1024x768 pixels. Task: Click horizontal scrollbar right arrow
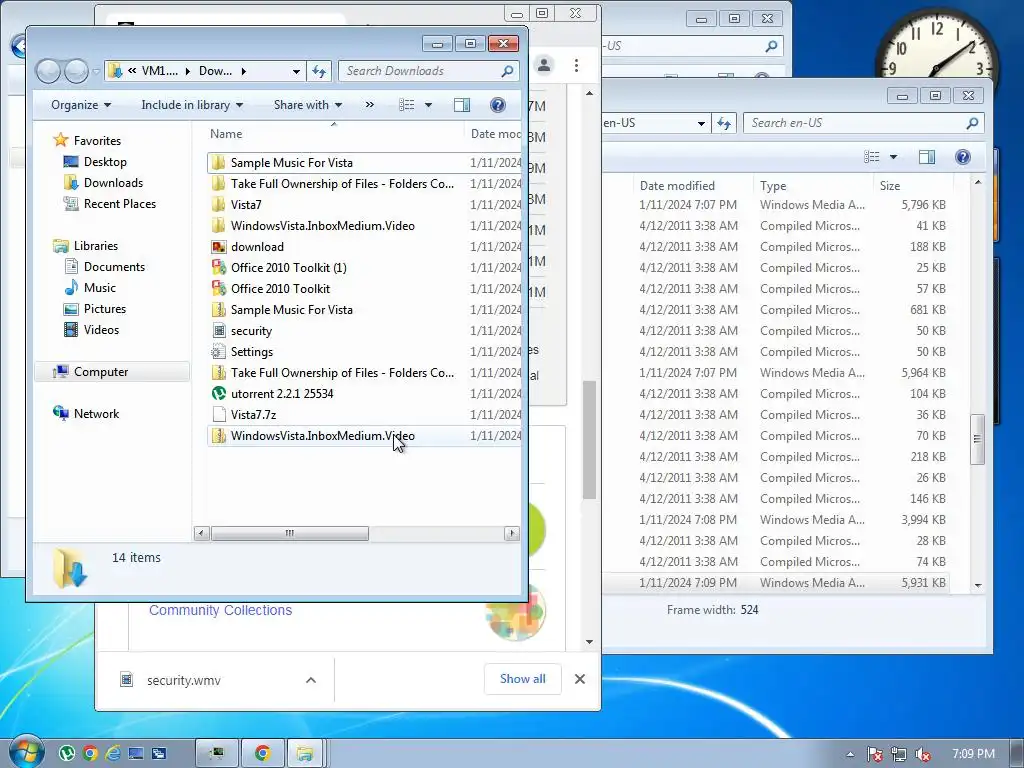(512, 534)
